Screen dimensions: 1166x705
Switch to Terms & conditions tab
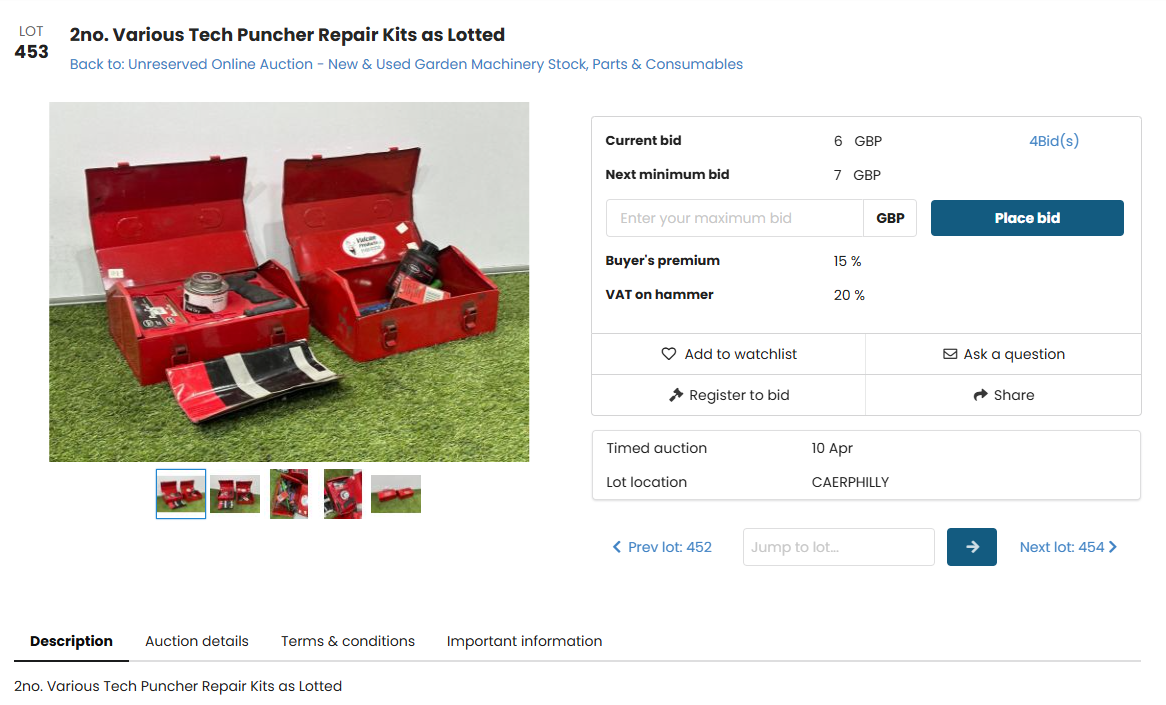click(x=347, y=641)
